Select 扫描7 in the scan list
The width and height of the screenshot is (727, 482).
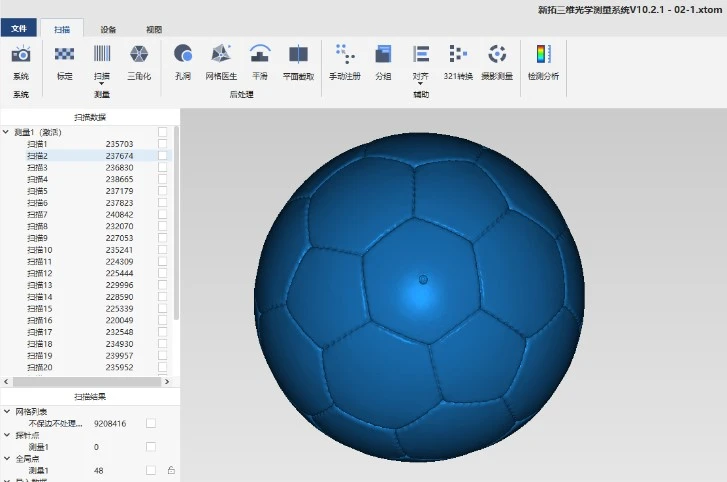(x=37, y=215)
